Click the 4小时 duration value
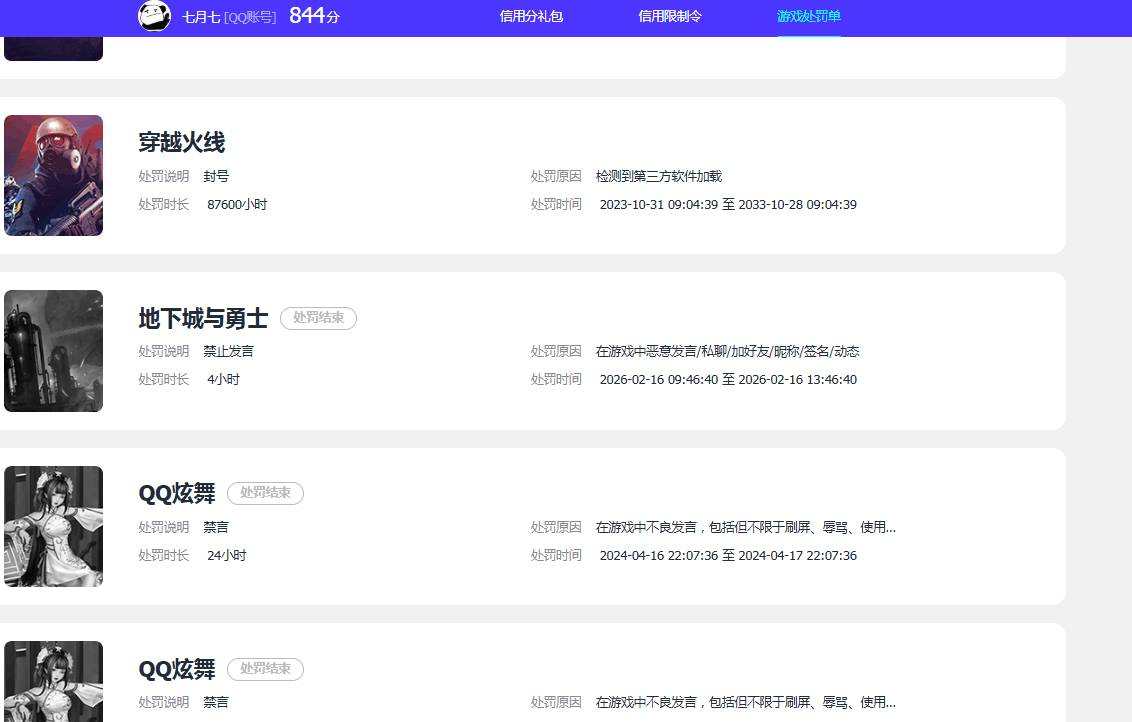This screenshot has width=1132, height=722. [x=223, y=380]
